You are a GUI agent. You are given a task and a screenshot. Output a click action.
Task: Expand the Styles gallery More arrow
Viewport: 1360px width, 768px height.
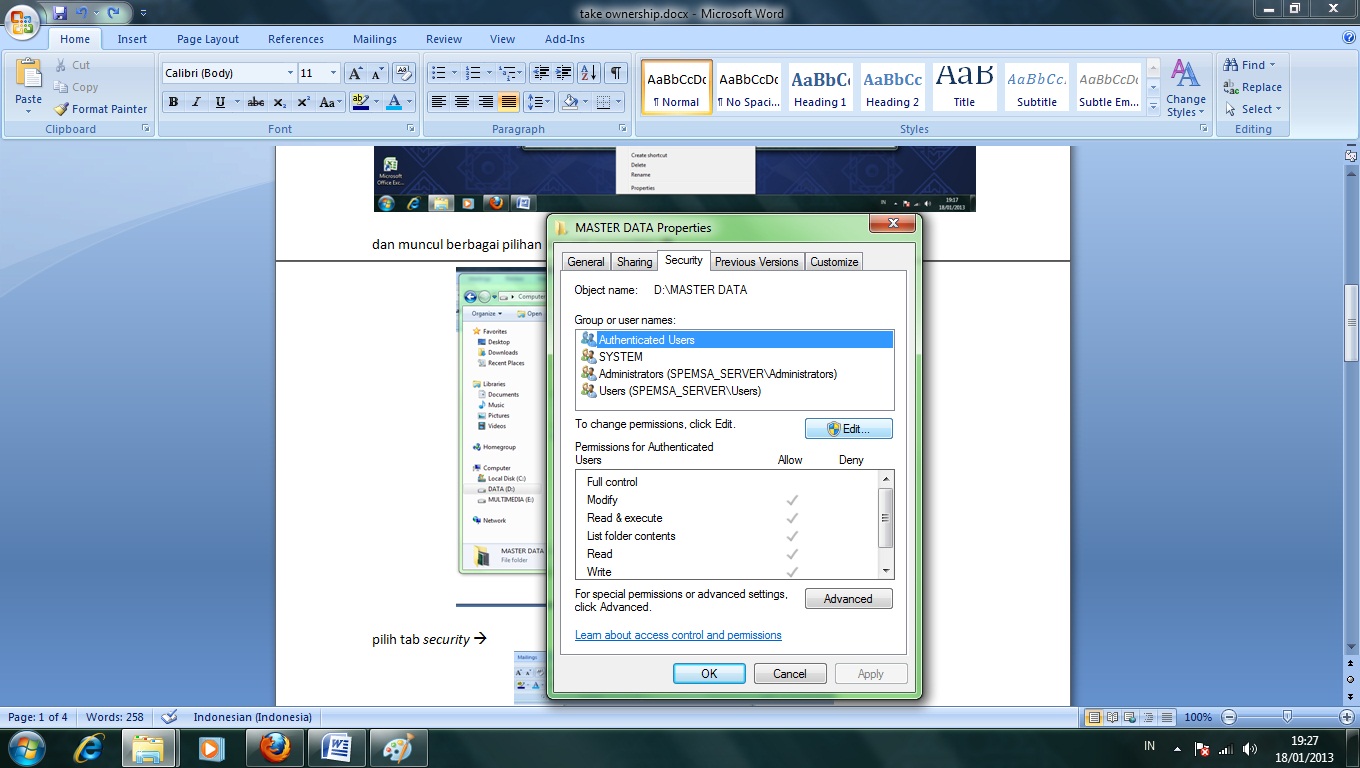tap(1153, 106)
